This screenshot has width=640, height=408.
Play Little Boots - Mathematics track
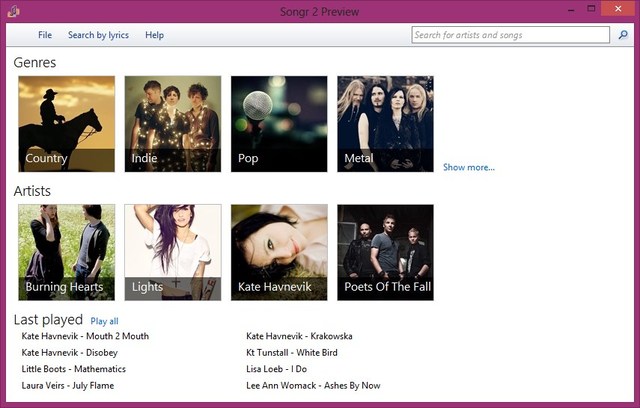click(73, 369)
